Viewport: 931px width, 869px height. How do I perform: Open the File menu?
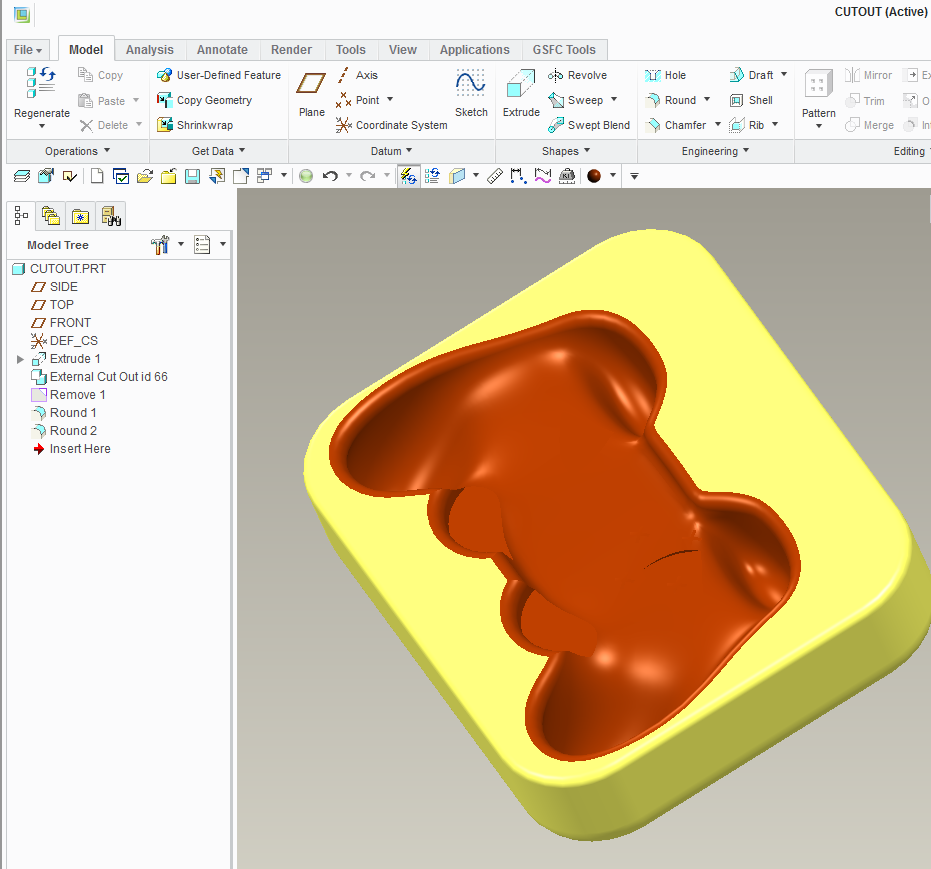coord(27,50)
